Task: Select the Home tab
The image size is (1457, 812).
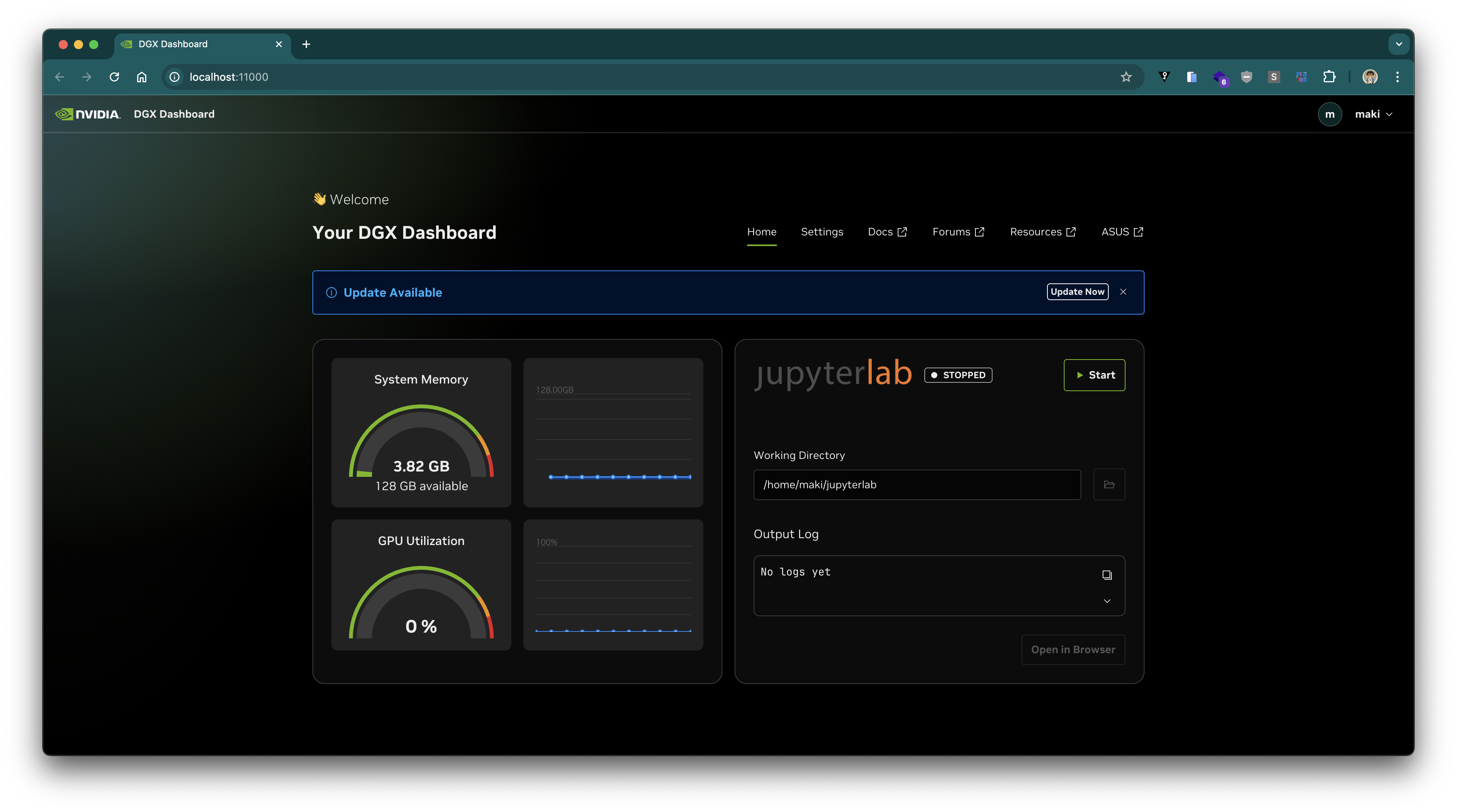Action: click(762, 232)
